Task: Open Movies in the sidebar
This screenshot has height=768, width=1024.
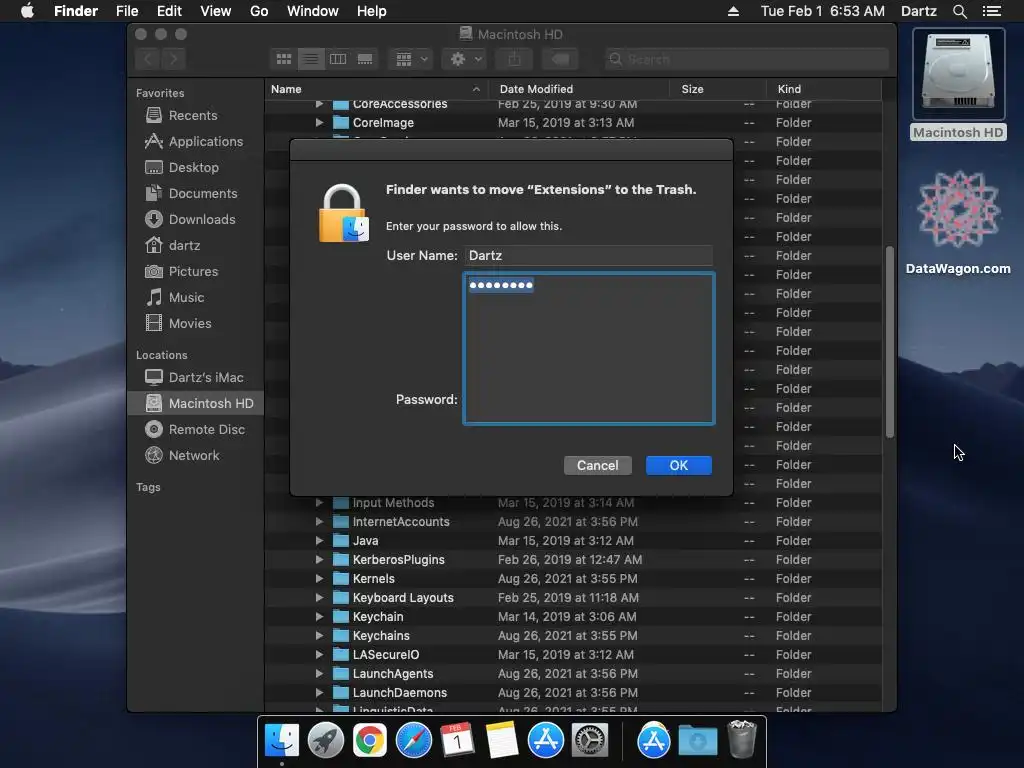Action: [x=189, y=324]
